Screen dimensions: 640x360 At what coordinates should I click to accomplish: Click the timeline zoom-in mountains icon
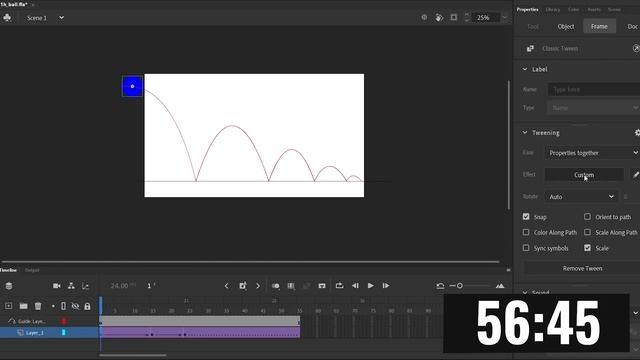tap(500, 286)
